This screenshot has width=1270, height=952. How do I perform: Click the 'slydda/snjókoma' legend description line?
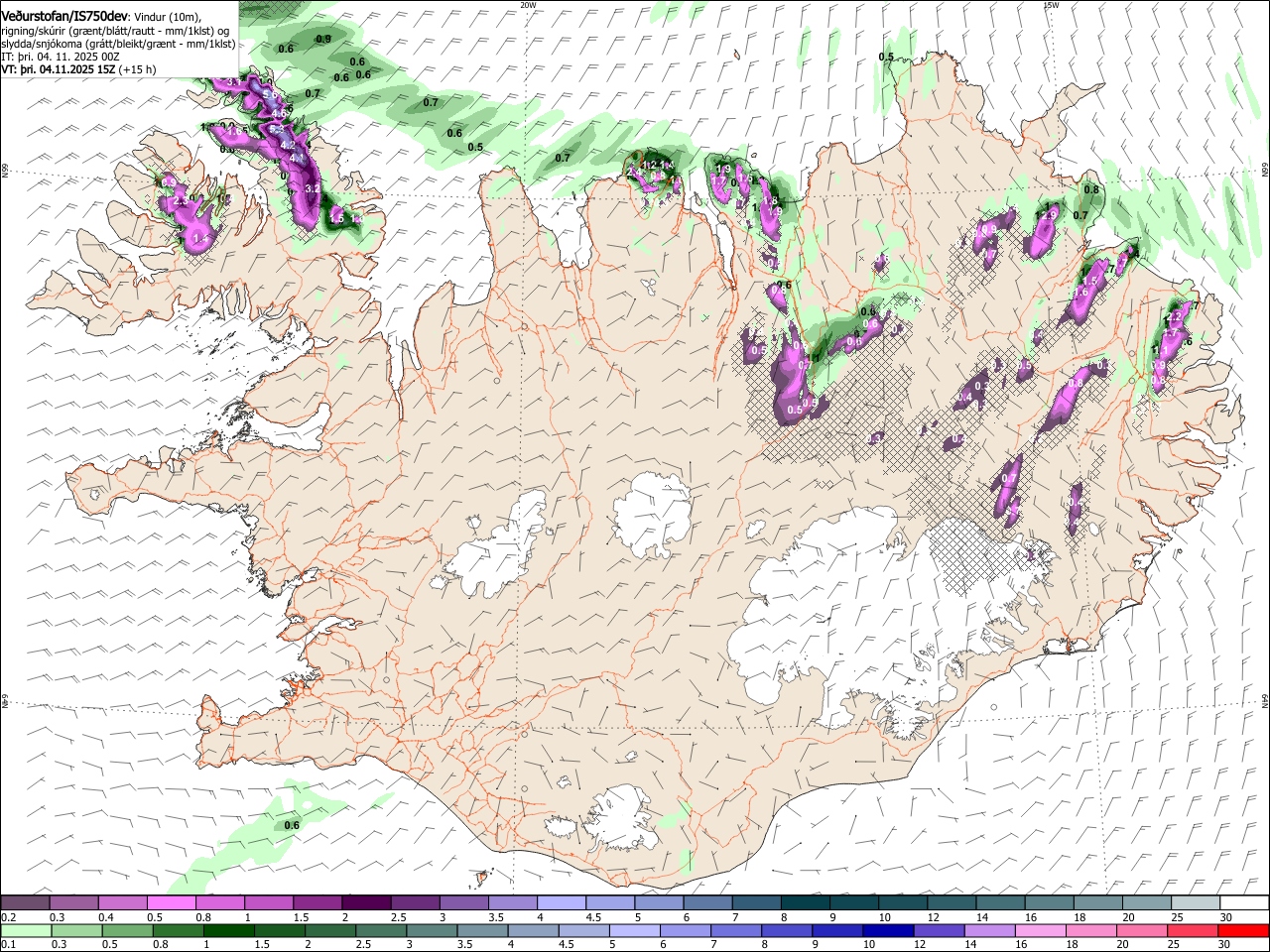coord(118,44)
